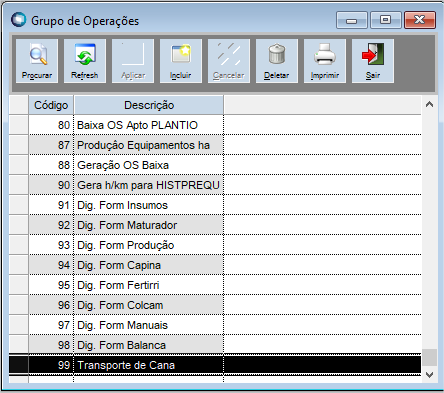The height and width of the screenshot is (393, 444).
Task: Minimize the Grupo de Operações window
Action: [352, 20]
